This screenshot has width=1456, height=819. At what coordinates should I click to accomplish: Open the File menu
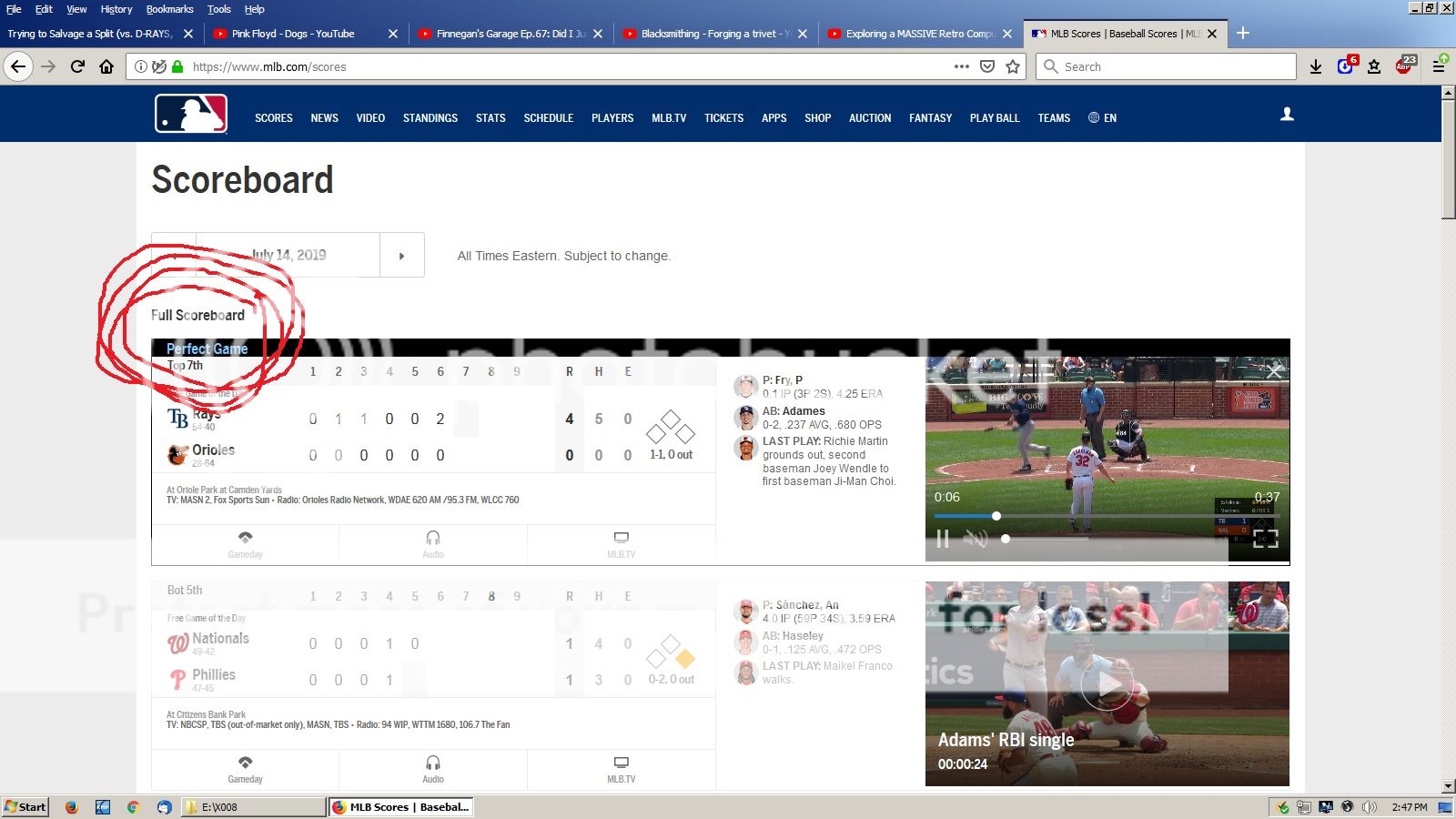(14, 9)
